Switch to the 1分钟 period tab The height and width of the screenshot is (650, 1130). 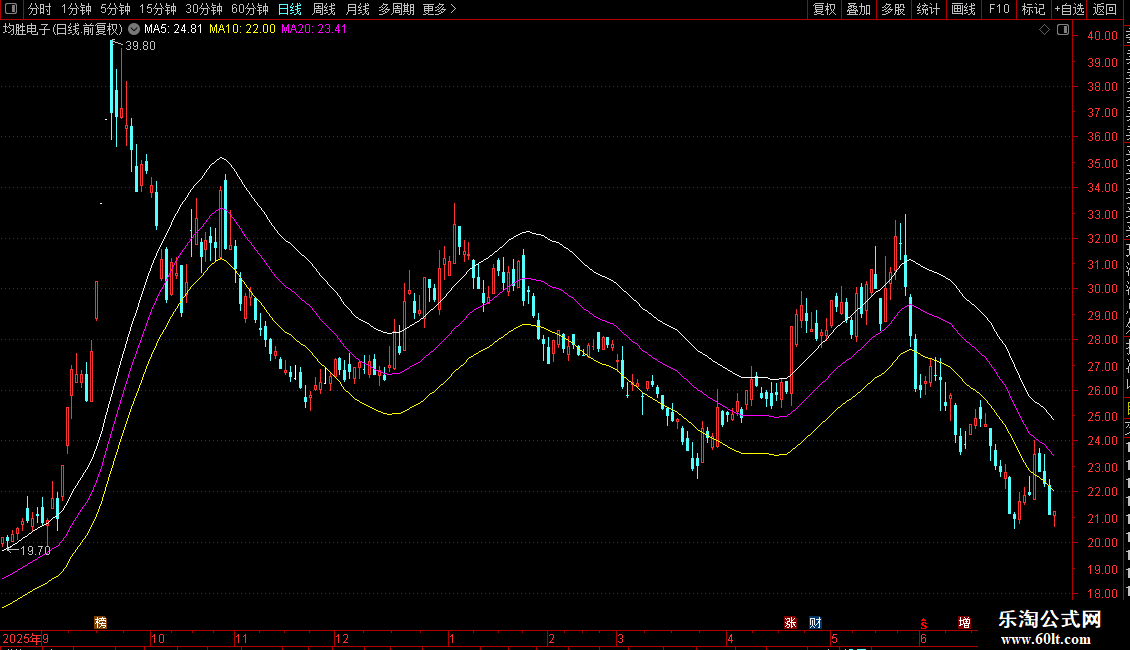tap(76, 9)
